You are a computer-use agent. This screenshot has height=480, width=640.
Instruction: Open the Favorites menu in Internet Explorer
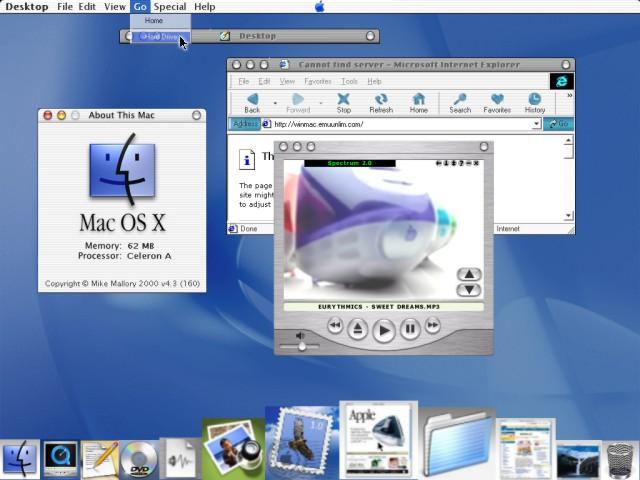(318, 81)
